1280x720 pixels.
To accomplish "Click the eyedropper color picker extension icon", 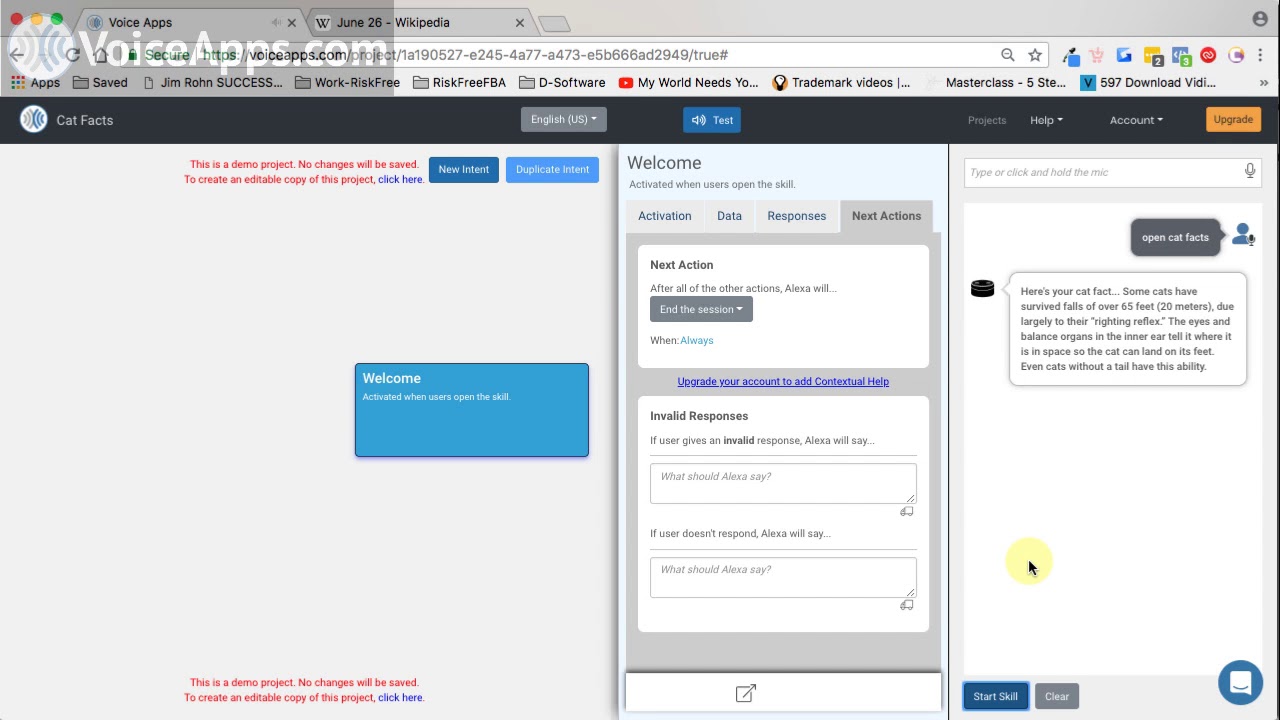I will pyautogui.click(x=1071, y=56).
